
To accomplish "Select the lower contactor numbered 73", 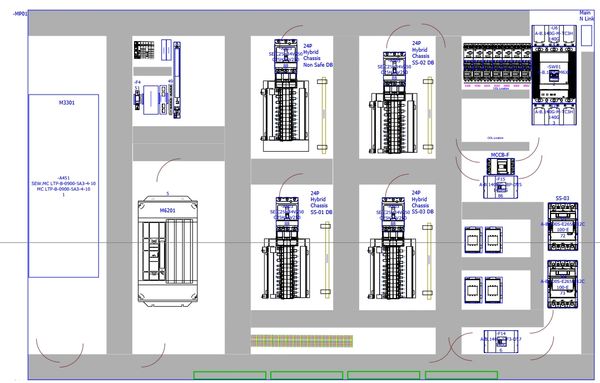I will 562,284.
